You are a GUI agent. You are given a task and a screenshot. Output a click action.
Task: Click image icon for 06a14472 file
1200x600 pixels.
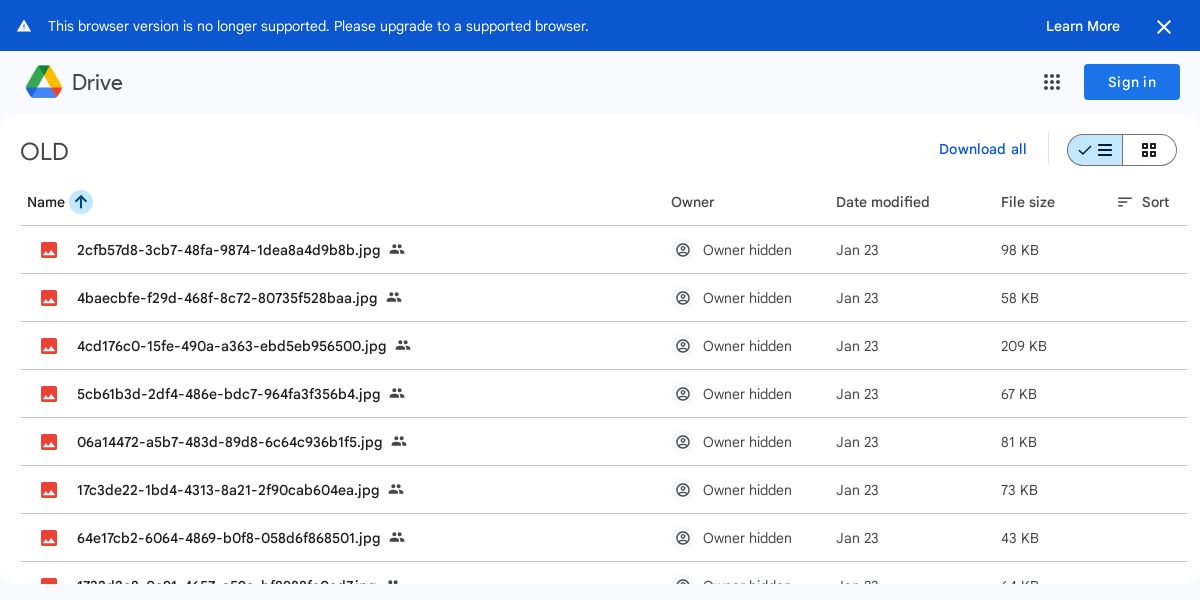tap(49, 442)
